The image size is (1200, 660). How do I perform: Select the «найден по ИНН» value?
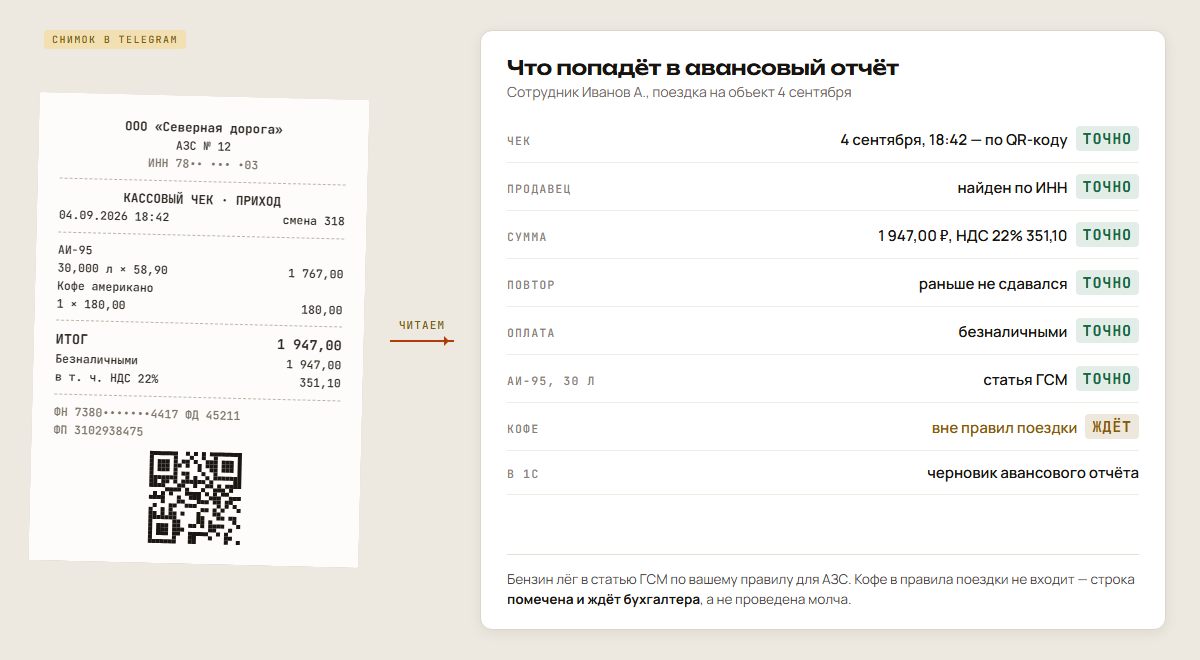(1012, 187)
